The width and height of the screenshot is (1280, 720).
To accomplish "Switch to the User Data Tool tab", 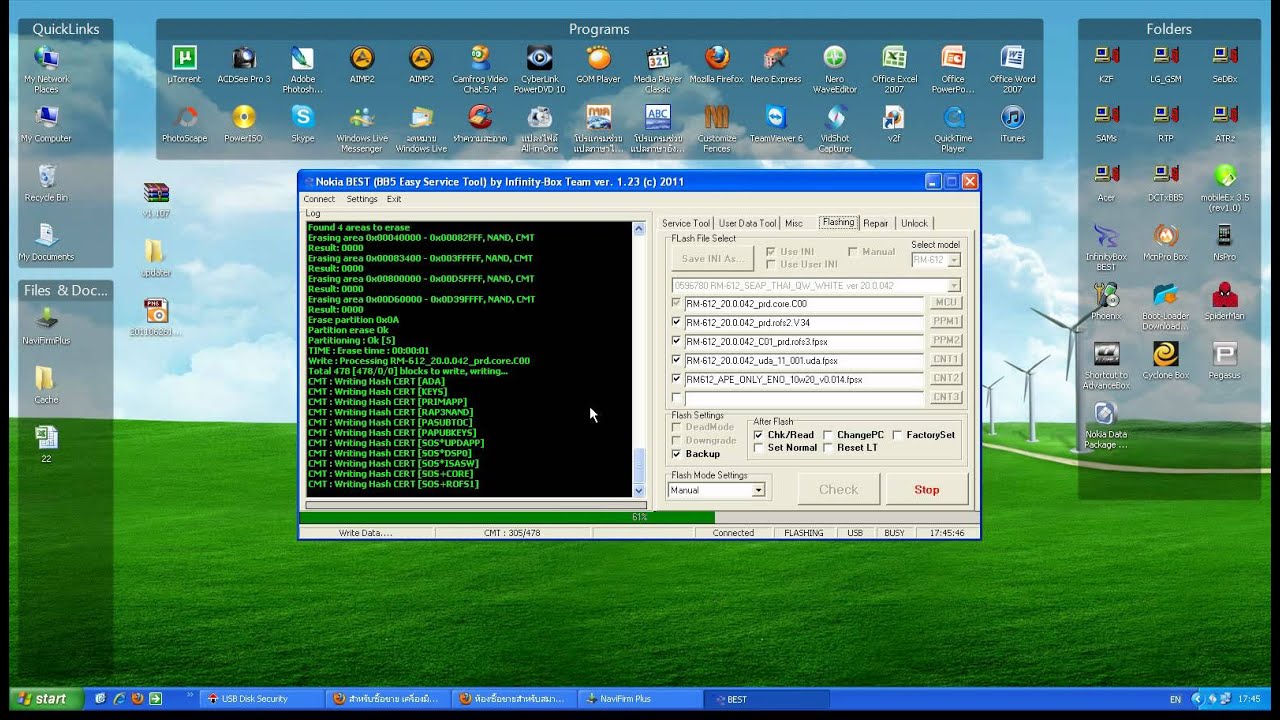I will 747,223.
